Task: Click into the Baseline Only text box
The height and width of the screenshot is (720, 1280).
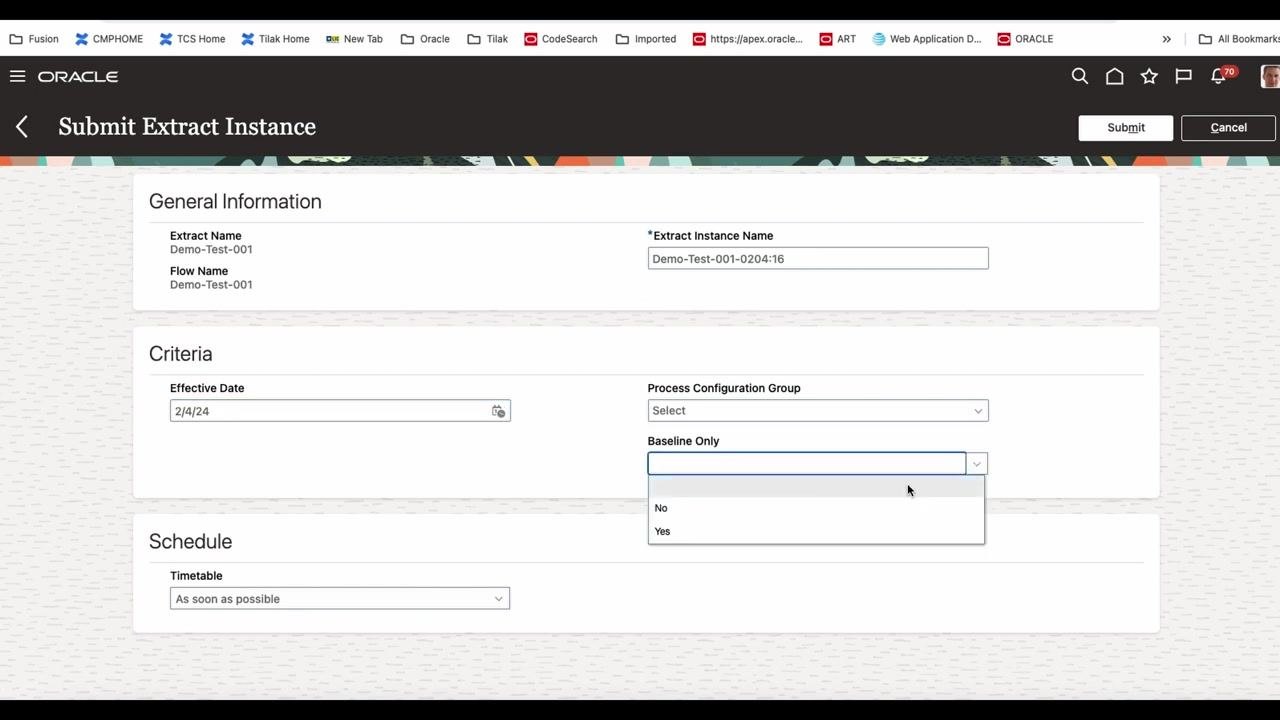Action: pos(807,464)
